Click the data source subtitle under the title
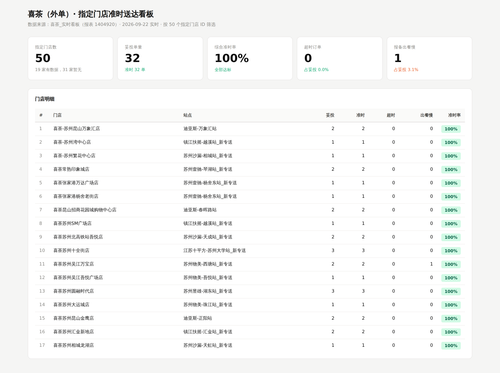 click(122, 24)
